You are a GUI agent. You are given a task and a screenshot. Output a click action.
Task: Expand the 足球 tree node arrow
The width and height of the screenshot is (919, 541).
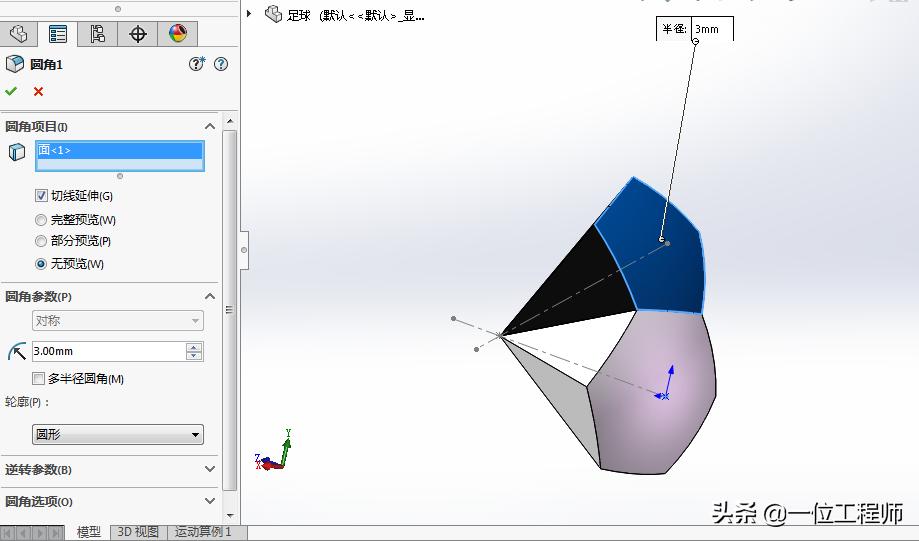pyautogui.click(x=249, y=14)
